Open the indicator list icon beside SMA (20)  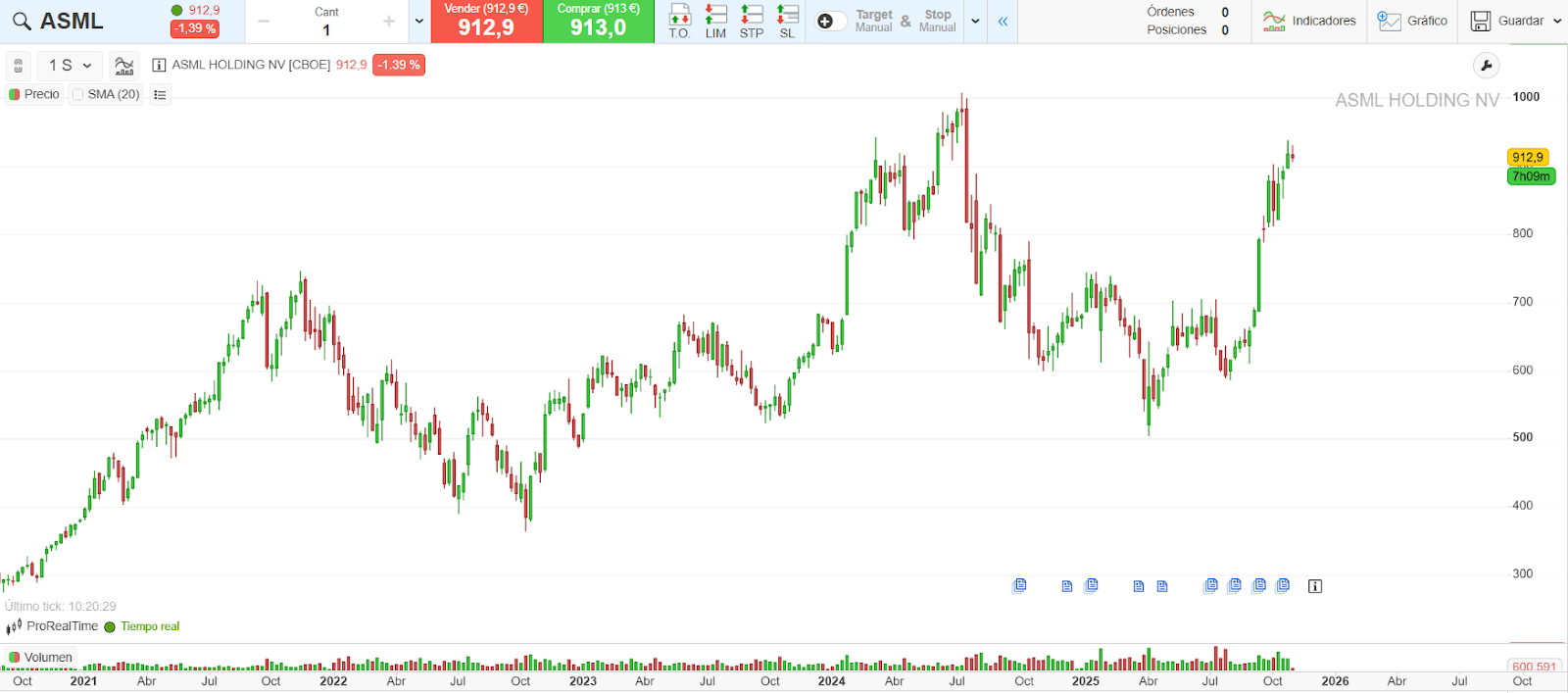(x=160, y=94)
